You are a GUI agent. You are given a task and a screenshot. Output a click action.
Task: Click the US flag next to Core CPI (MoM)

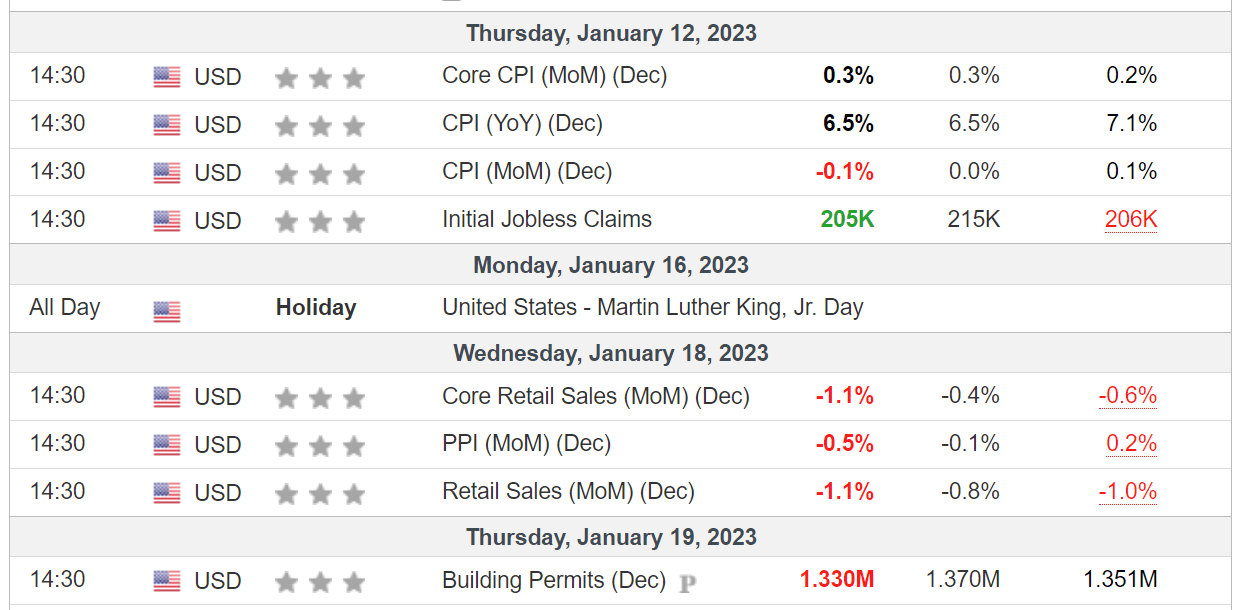point(167,77)
